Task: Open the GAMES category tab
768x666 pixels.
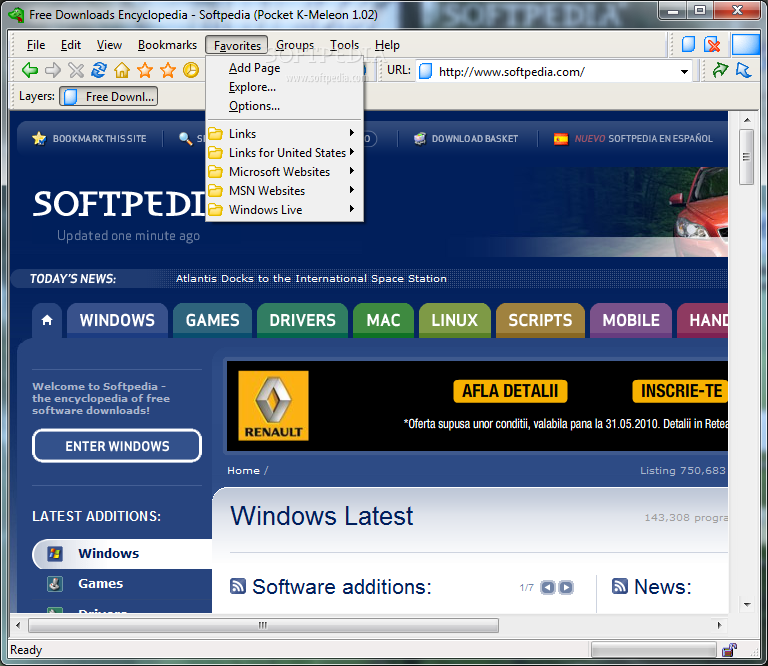Action: pos(213,320)
